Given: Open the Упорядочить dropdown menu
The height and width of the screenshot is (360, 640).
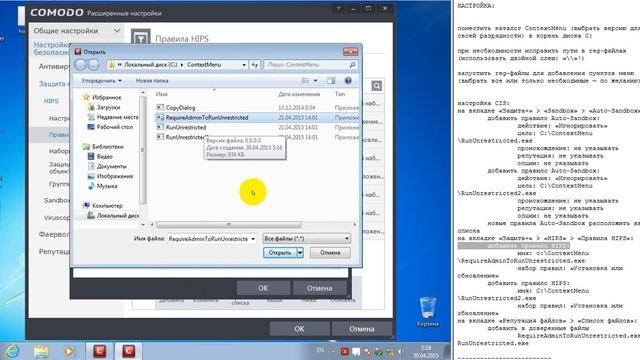Looking at the screenshot, I should 101,81.
